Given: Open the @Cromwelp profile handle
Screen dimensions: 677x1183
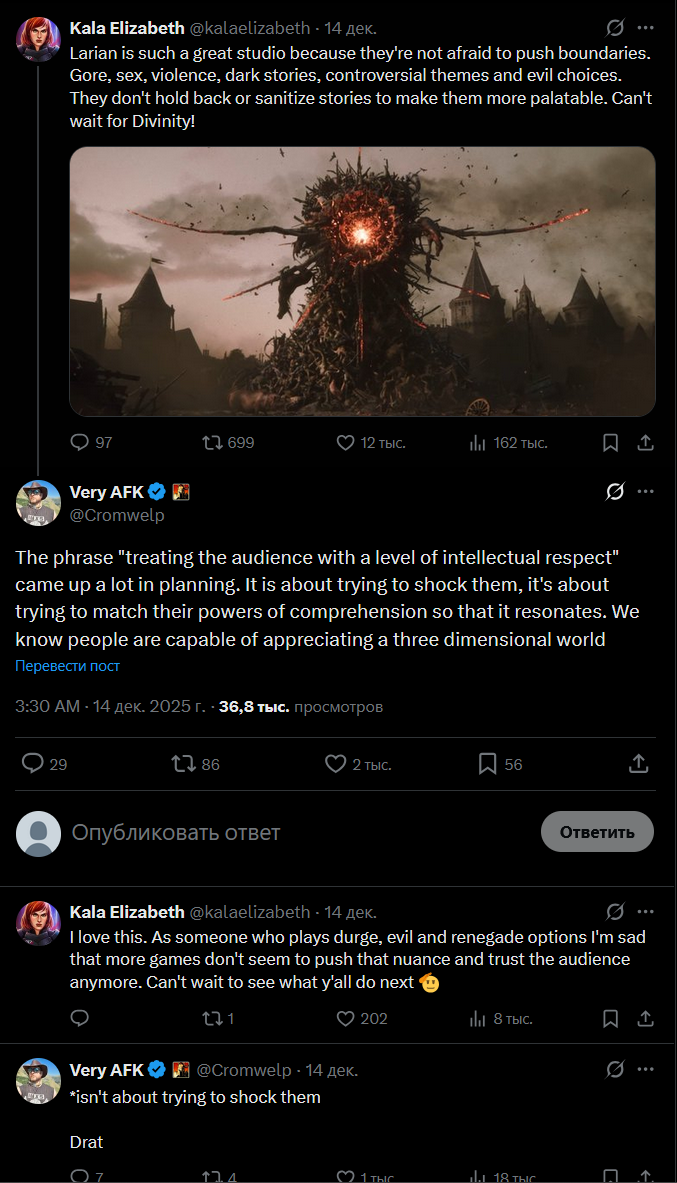Looking at the screenshot, I should 117,515.
